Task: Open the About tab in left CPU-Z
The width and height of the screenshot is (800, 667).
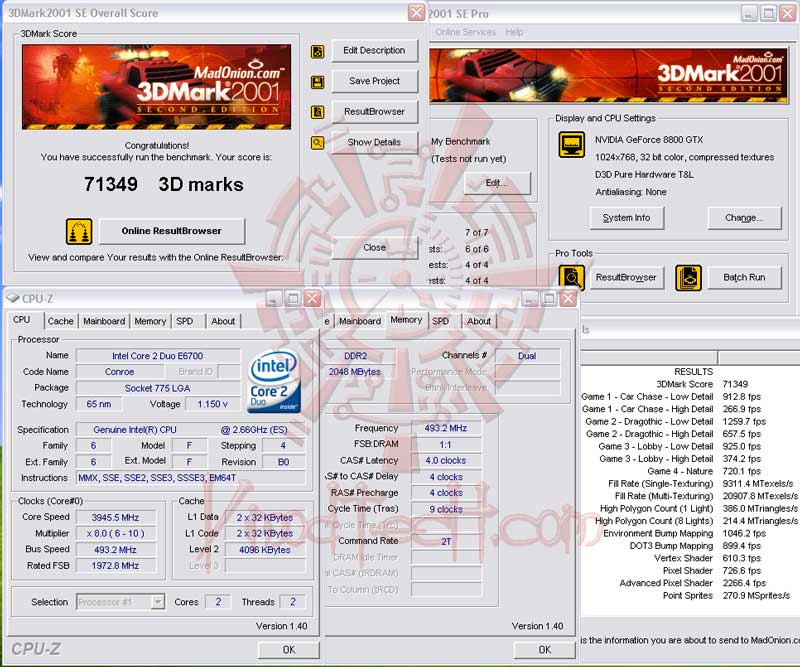Action: (x=223, y=322)
